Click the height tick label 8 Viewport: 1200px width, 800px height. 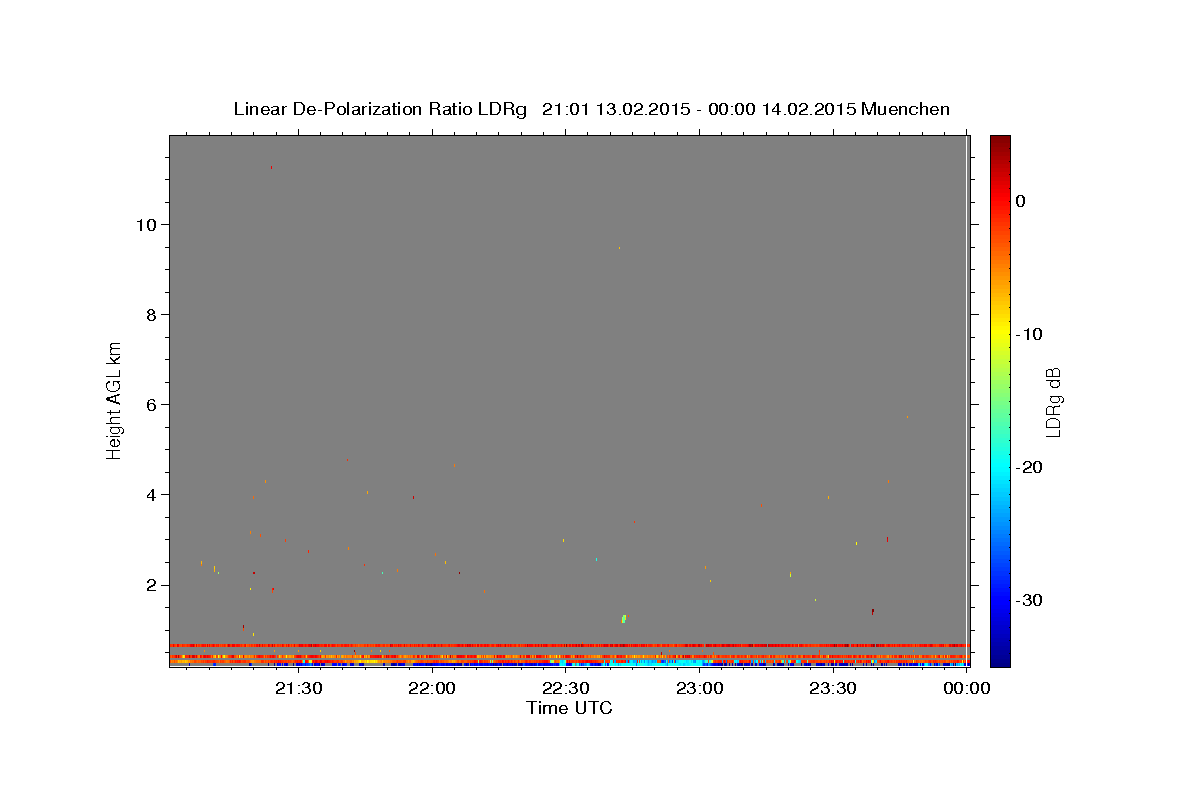[149, 314]
